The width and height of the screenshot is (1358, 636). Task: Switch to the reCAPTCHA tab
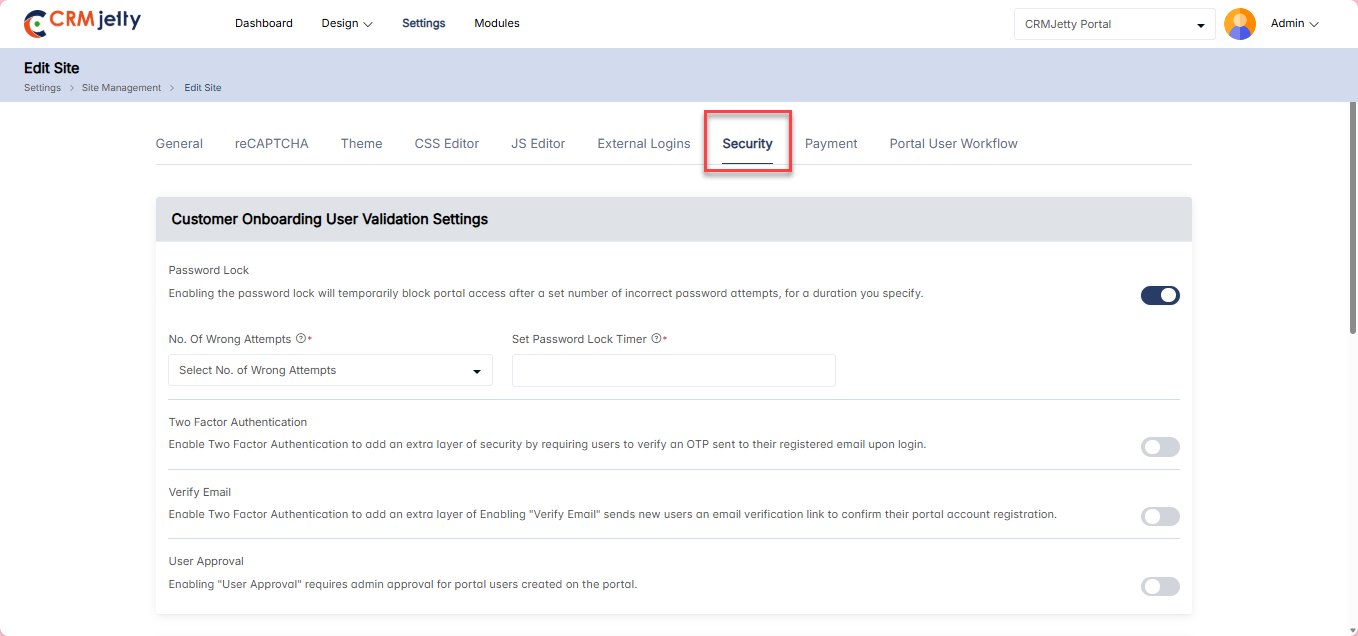tap(272, 144)
